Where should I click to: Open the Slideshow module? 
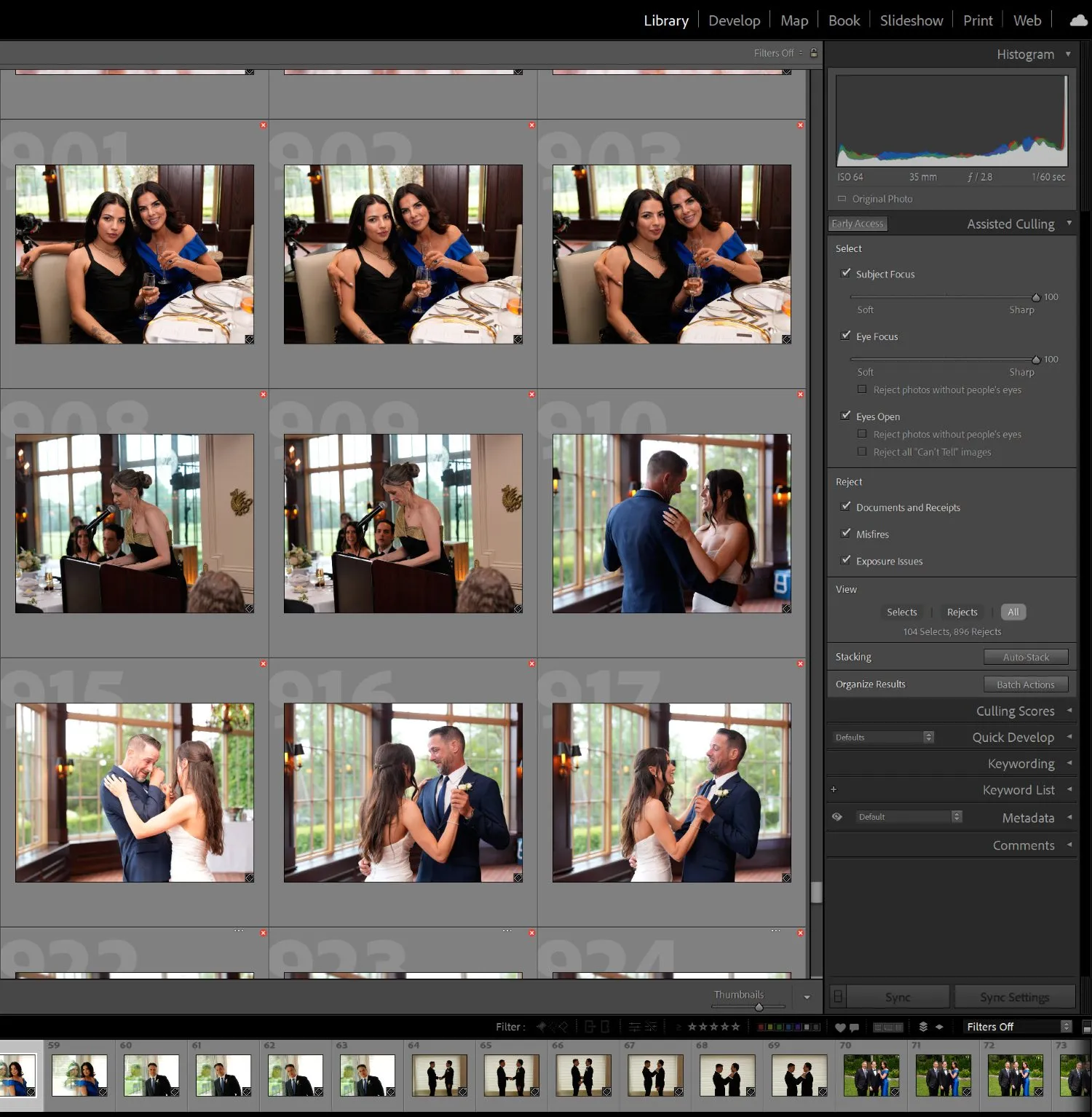point(911,20)
